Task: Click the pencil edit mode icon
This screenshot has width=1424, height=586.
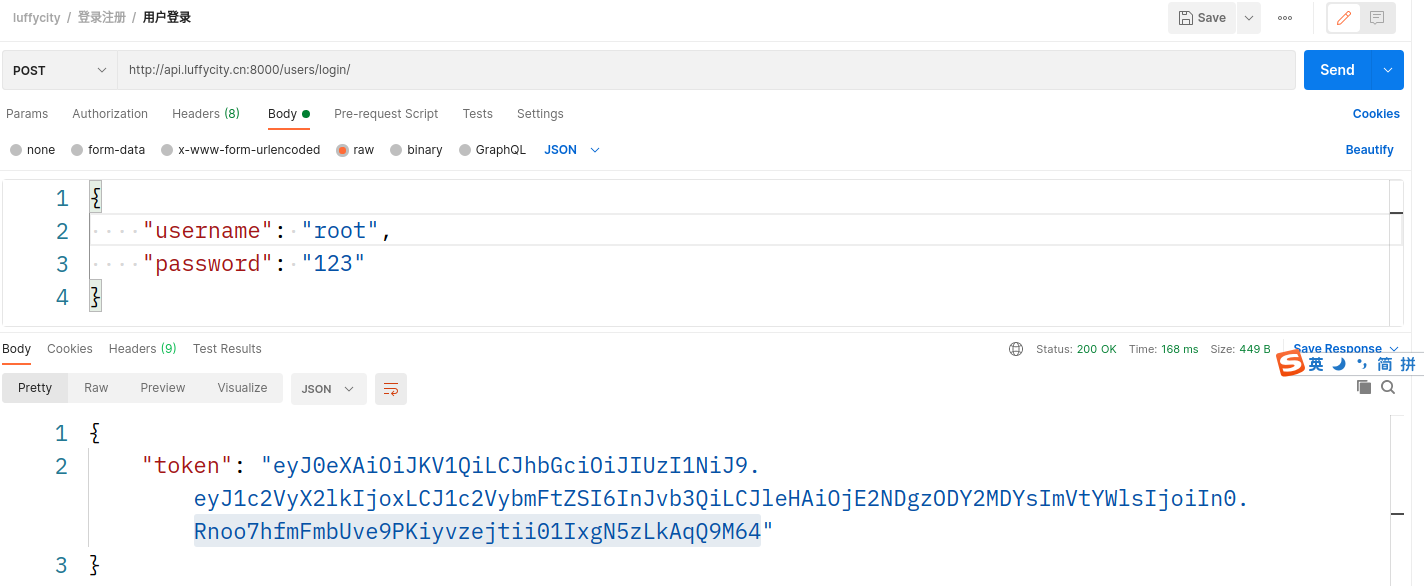Action: pos(1344,18)
